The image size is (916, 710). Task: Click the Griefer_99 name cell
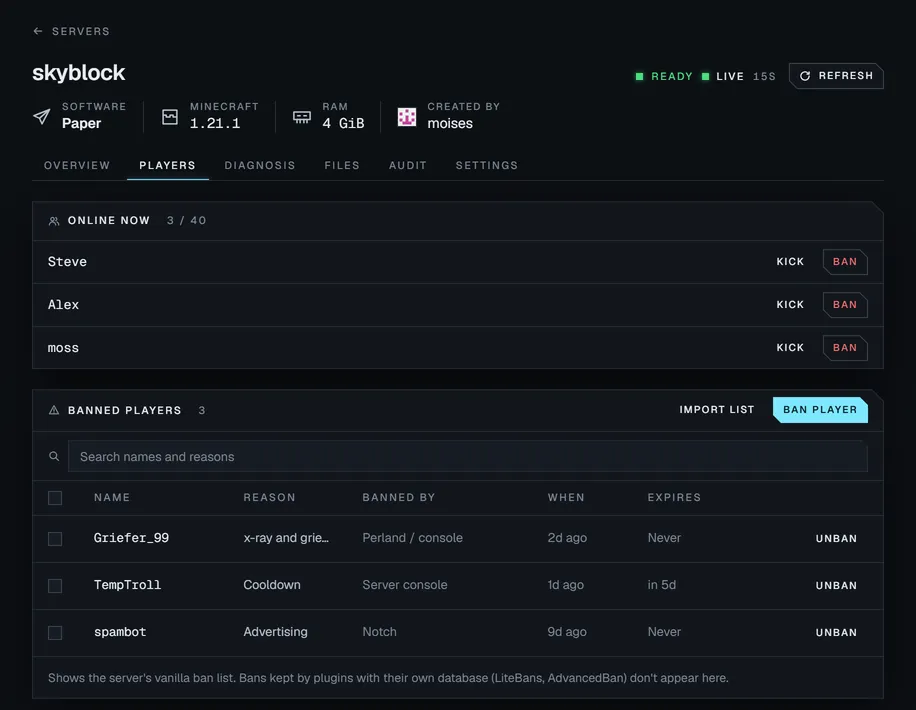pyautogui.click(x=131, y=538)
